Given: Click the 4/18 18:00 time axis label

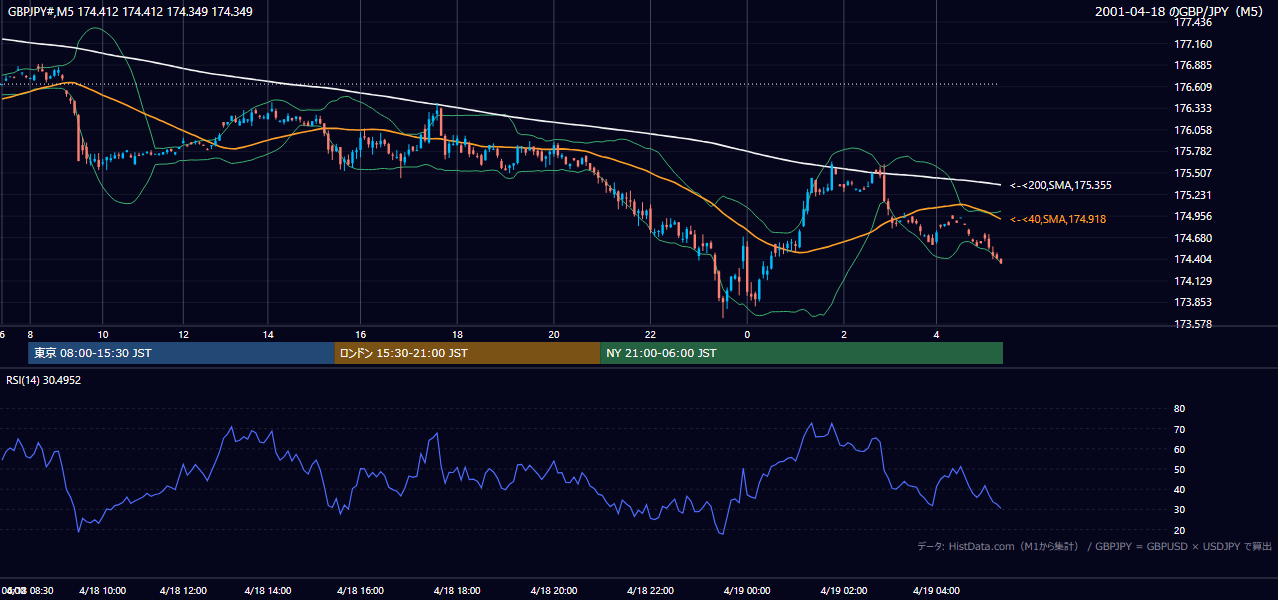Looking at the screenshot, I should pos(457,591).
